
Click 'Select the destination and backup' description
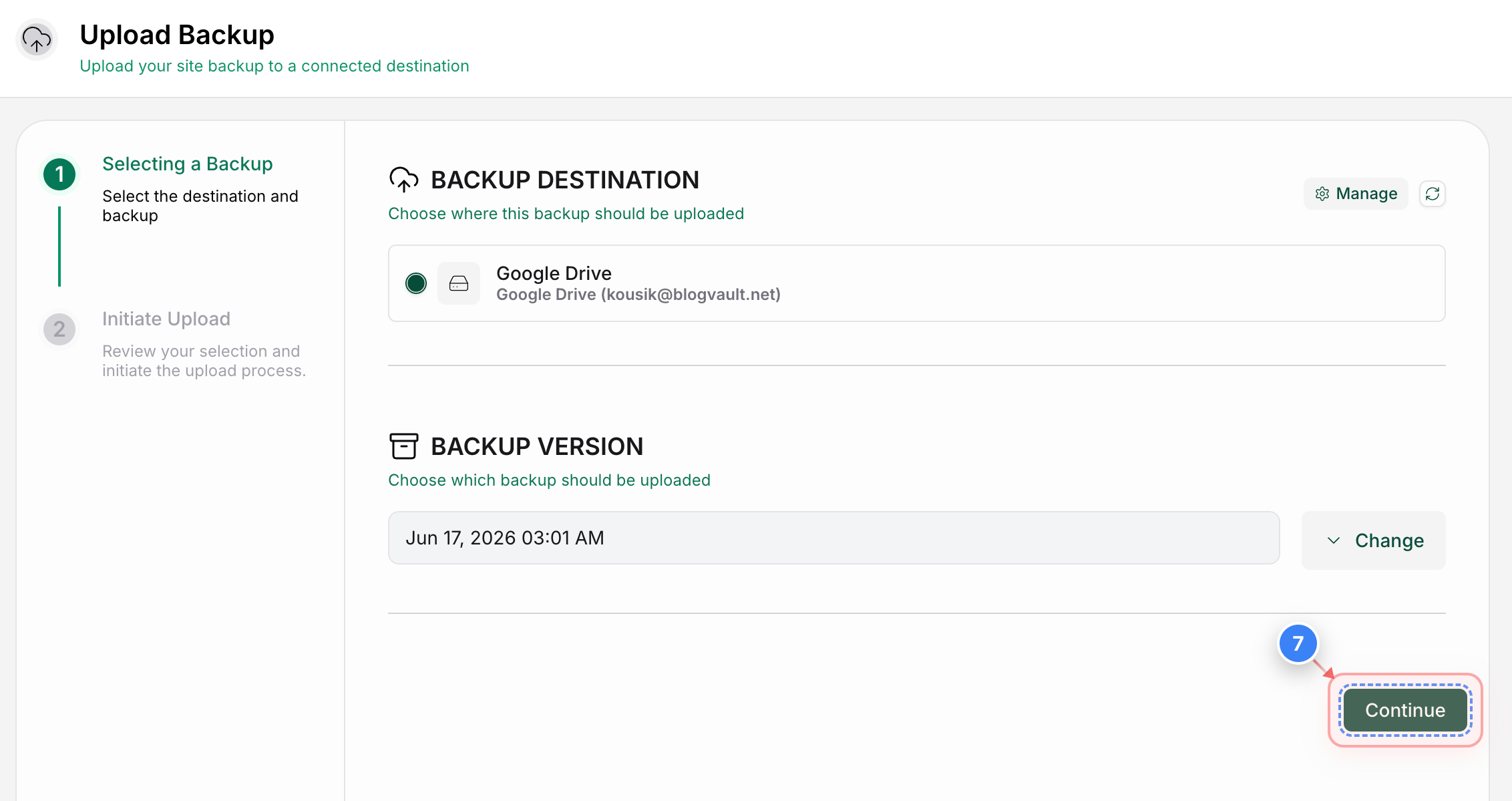click(x=200, y=206)
